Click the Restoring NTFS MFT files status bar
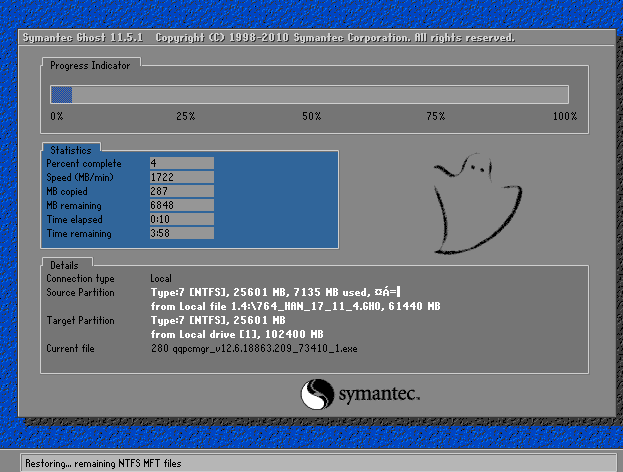The width and height of the screenshot is (623, 472). point(318,463)
